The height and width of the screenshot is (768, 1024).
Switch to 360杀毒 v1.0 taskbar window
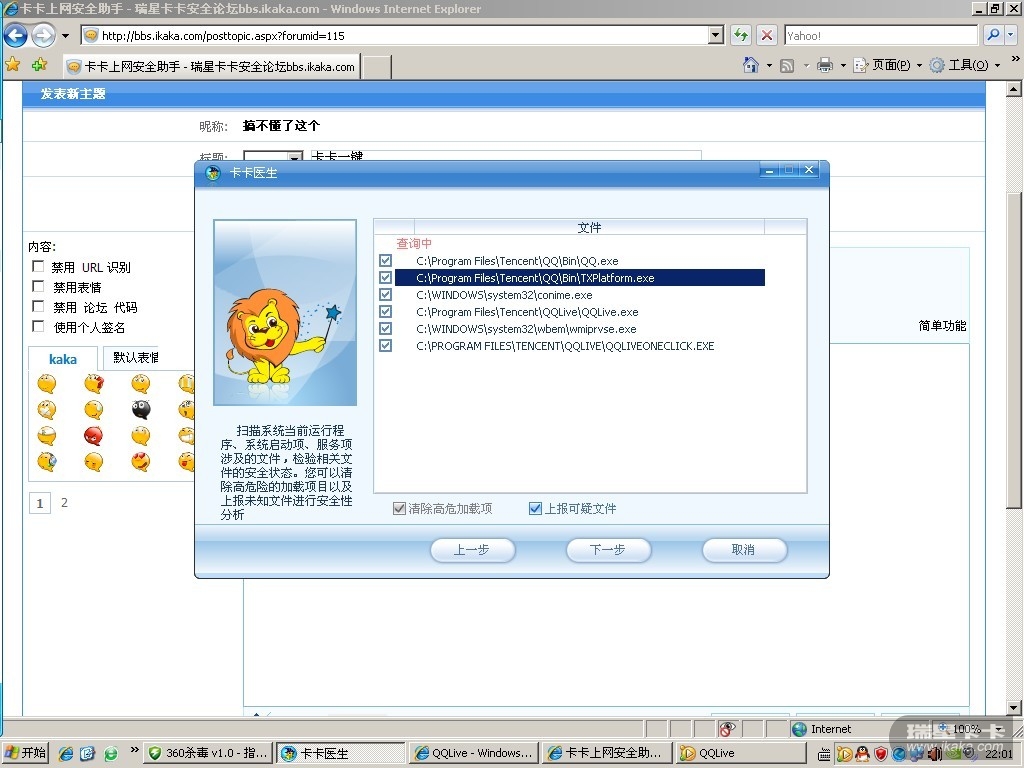coord(208,753)
